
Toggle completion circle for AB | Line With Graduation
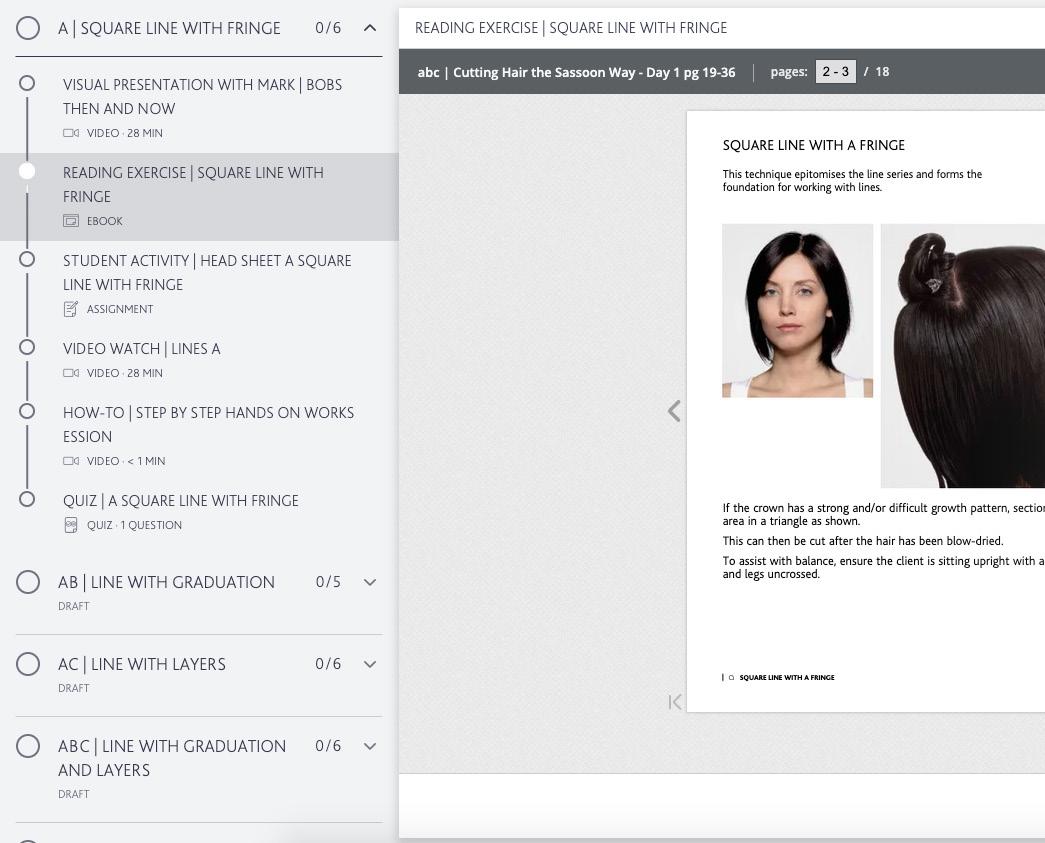(x=28, y=582)
